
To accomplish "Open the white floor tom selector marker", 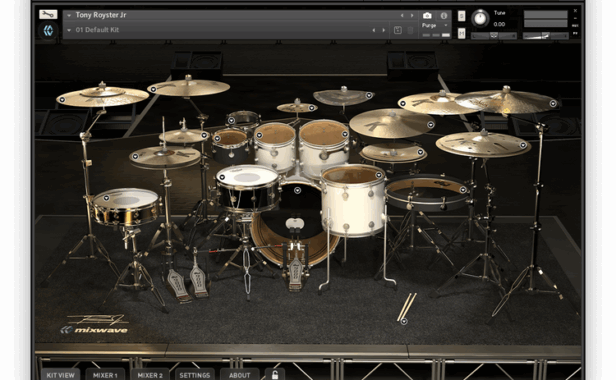I will pyautogui.click(x=379, y=175).
